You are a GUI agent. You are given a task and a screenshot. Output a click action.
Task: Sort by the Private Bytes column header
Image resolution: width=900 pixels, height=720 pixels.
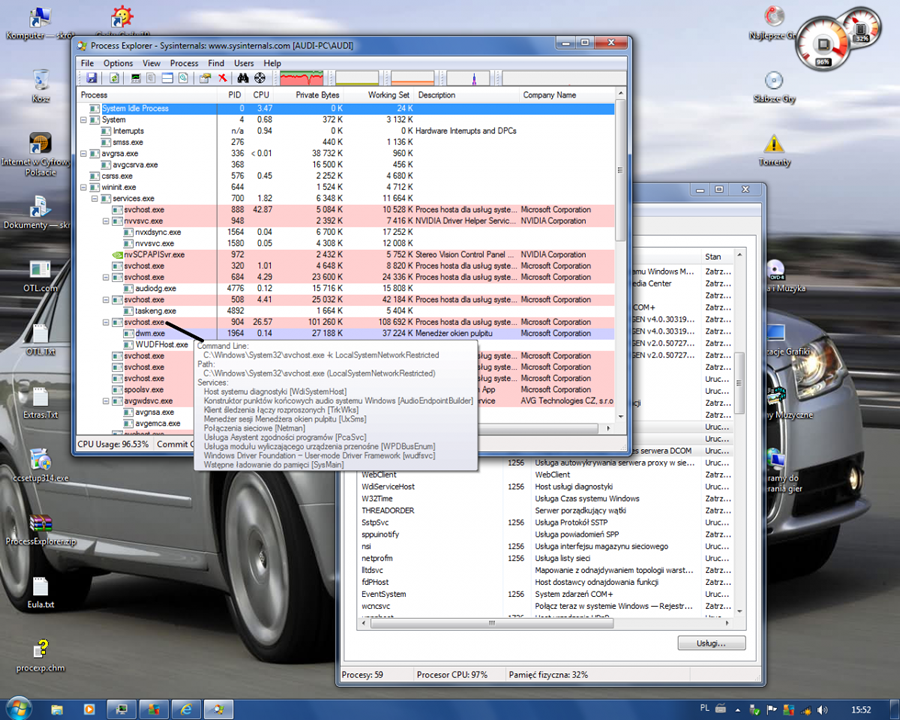[x=309, y=95]
